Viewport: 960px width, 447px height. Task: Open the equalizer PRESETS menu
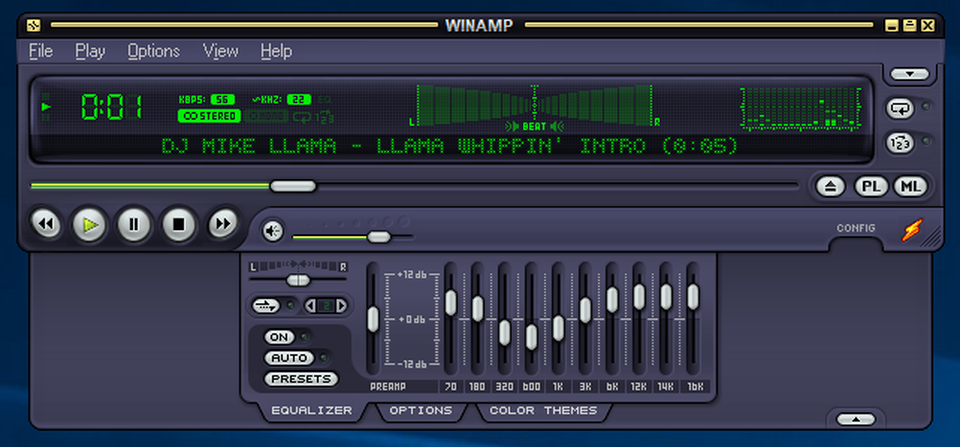[301, 379]
